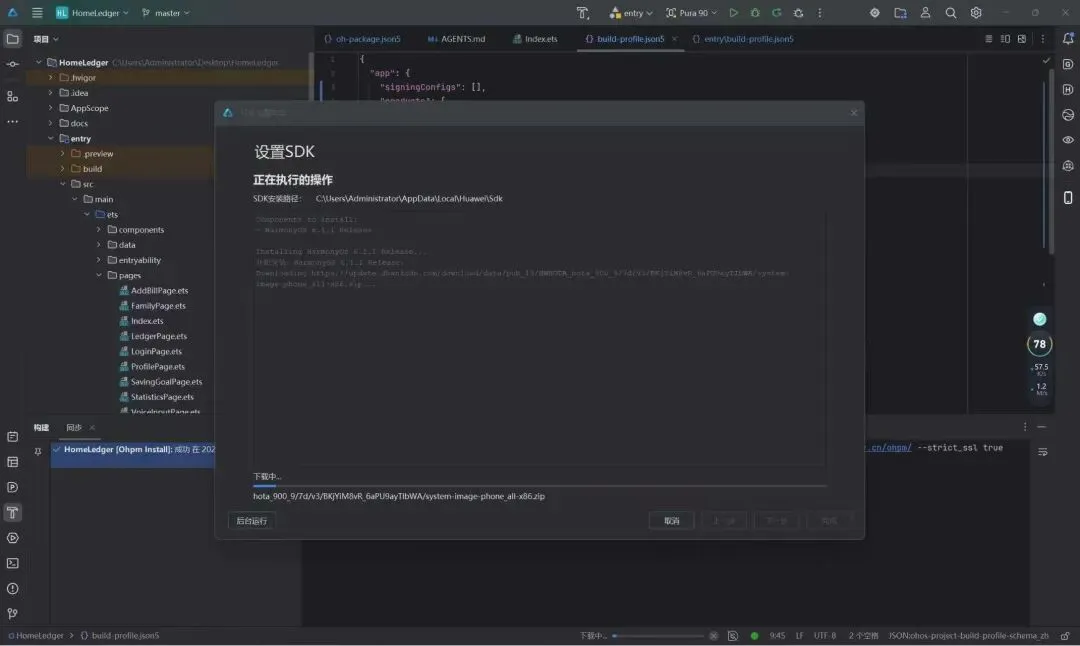
Task: Open device manager phone icon in right bar
Action: [x=1068, y=198]
